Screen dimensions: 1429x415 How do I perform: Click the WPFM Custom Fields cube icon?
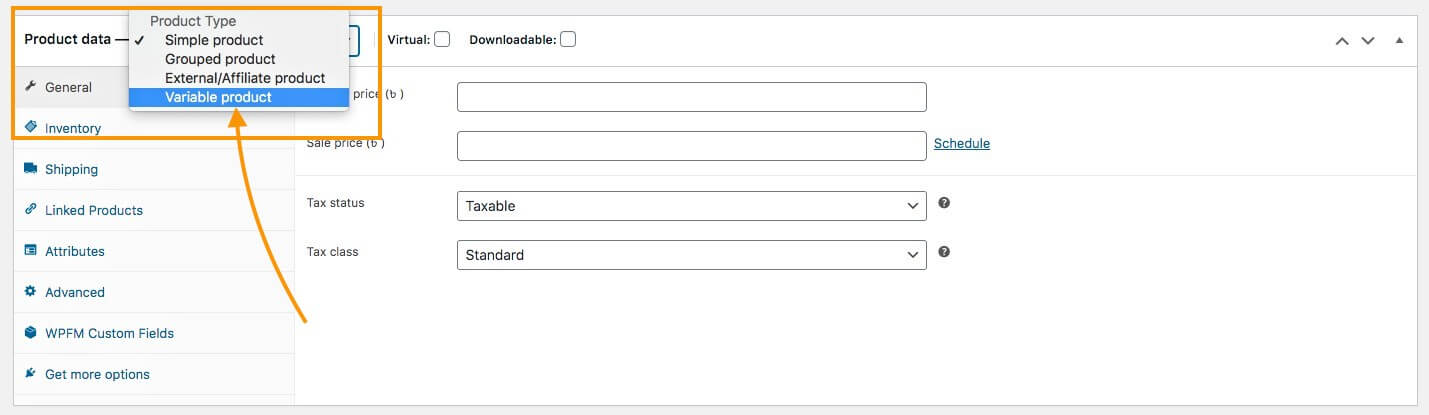[31, 333]
